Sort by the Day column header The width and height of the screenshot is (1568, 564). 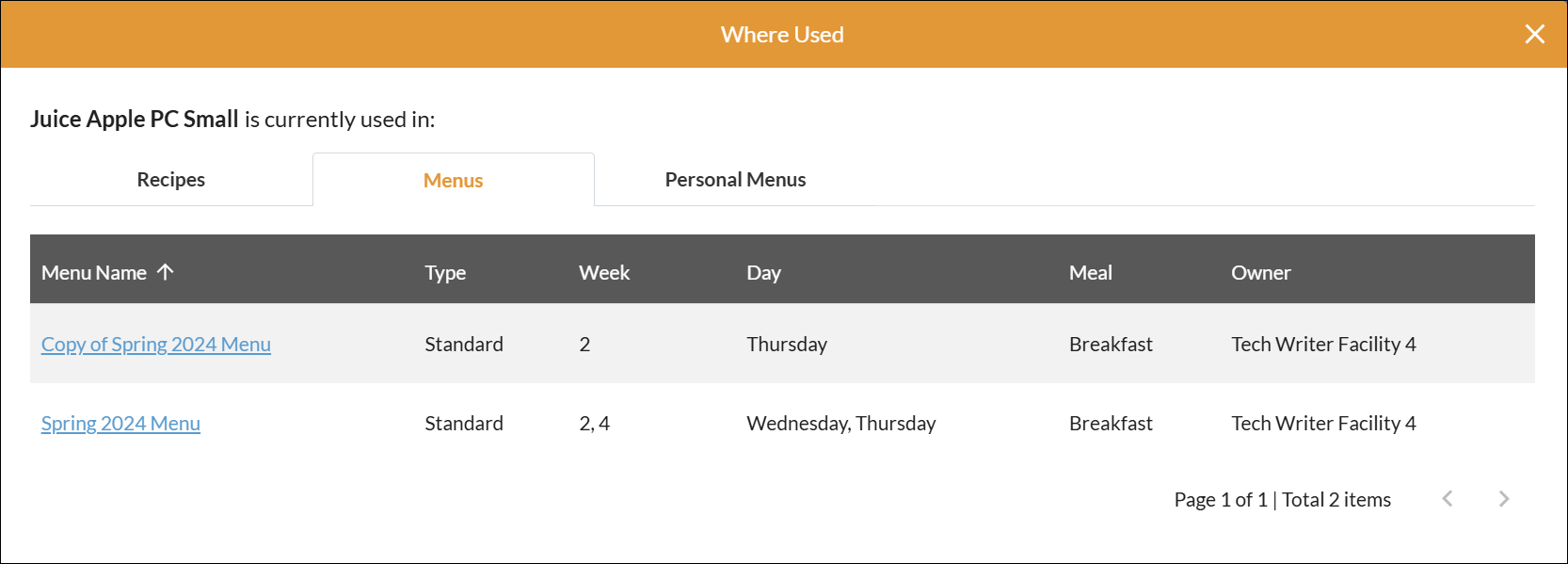click(763, 273)
